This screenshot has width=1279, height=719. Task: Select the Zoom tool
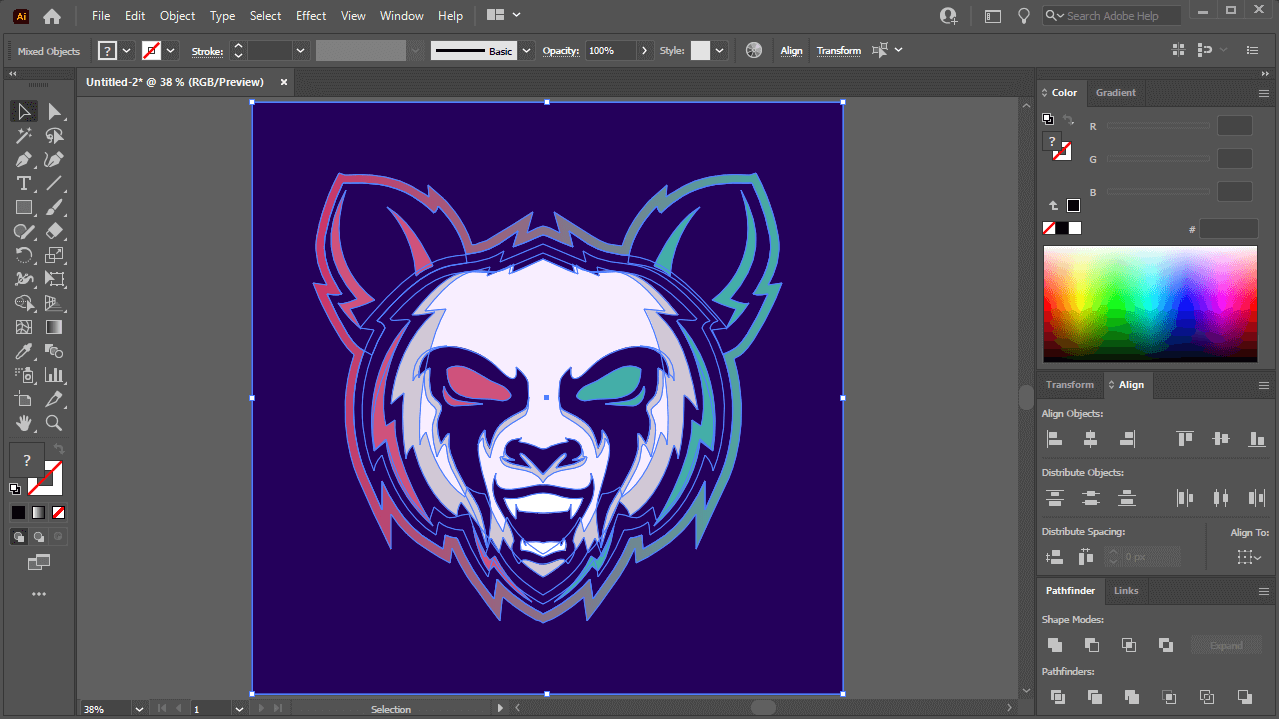point(55,423)
